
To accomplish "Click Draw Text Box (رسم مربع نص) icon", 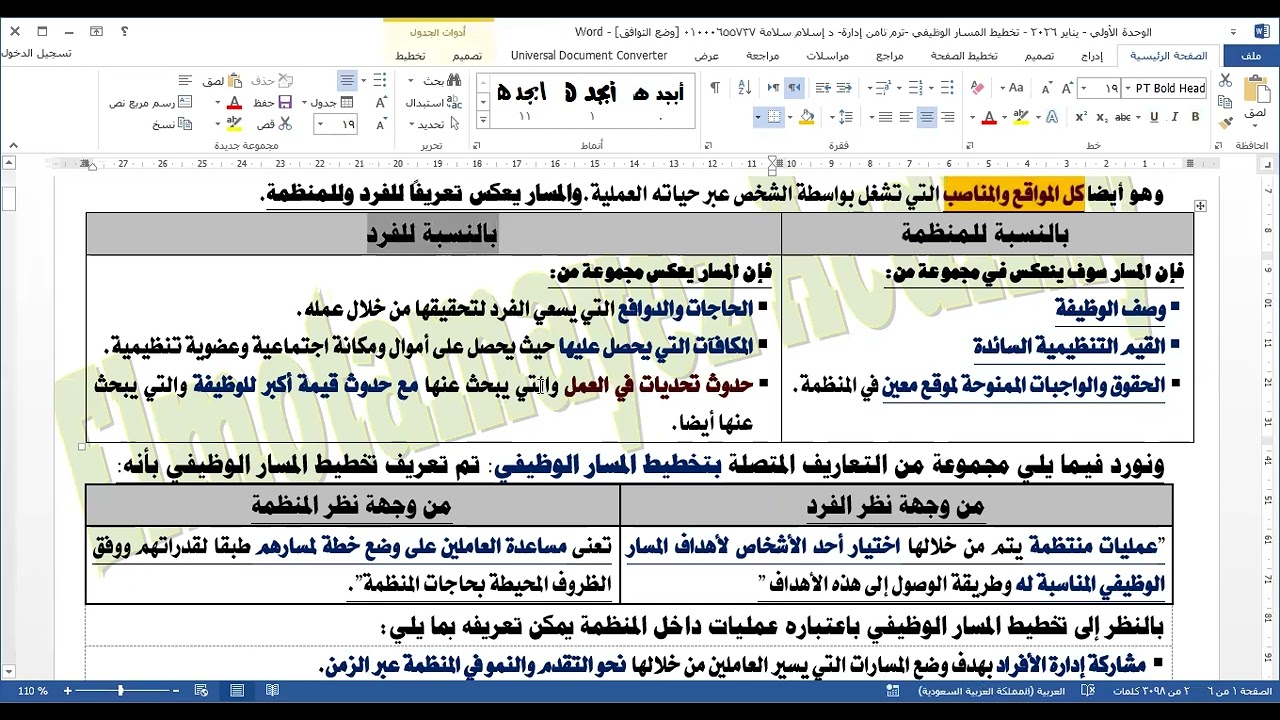I will 184,103.
